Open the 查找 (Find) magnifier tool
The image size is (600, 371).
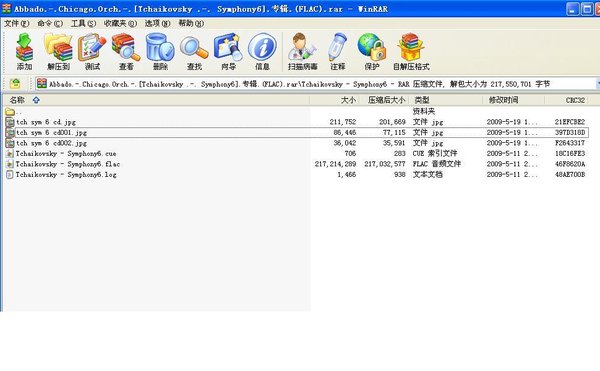(x=194, y=51)
